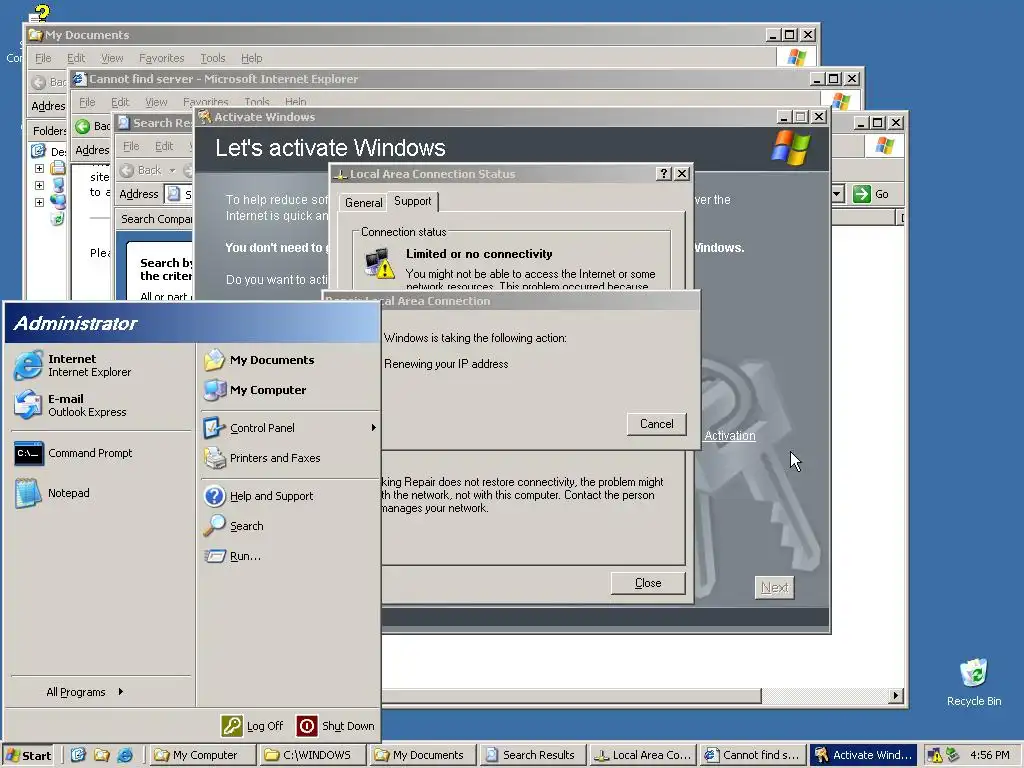The image size is (1024, 768).
Task: Expand third folder tree node in My Documents
Action: [39, 202]
